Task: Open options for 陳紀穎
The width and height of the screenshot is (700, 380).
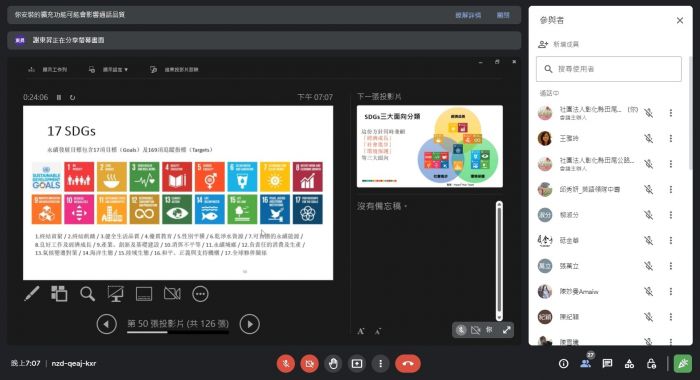Action: [671, 317]
